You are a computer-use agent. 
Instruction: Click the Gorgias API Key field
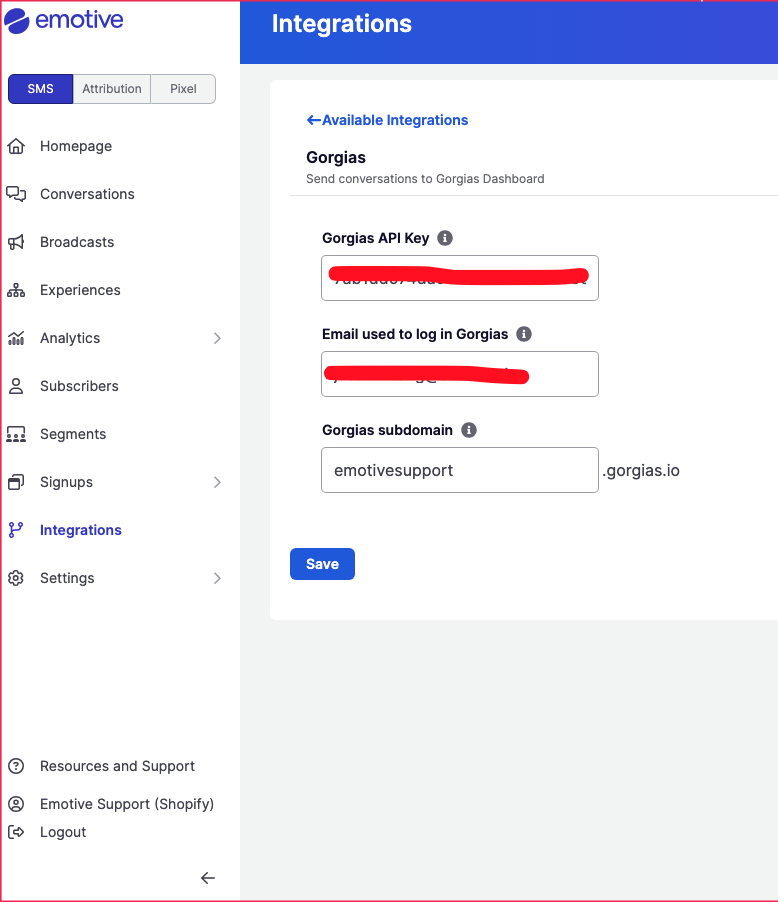click(x=460, y=278)
